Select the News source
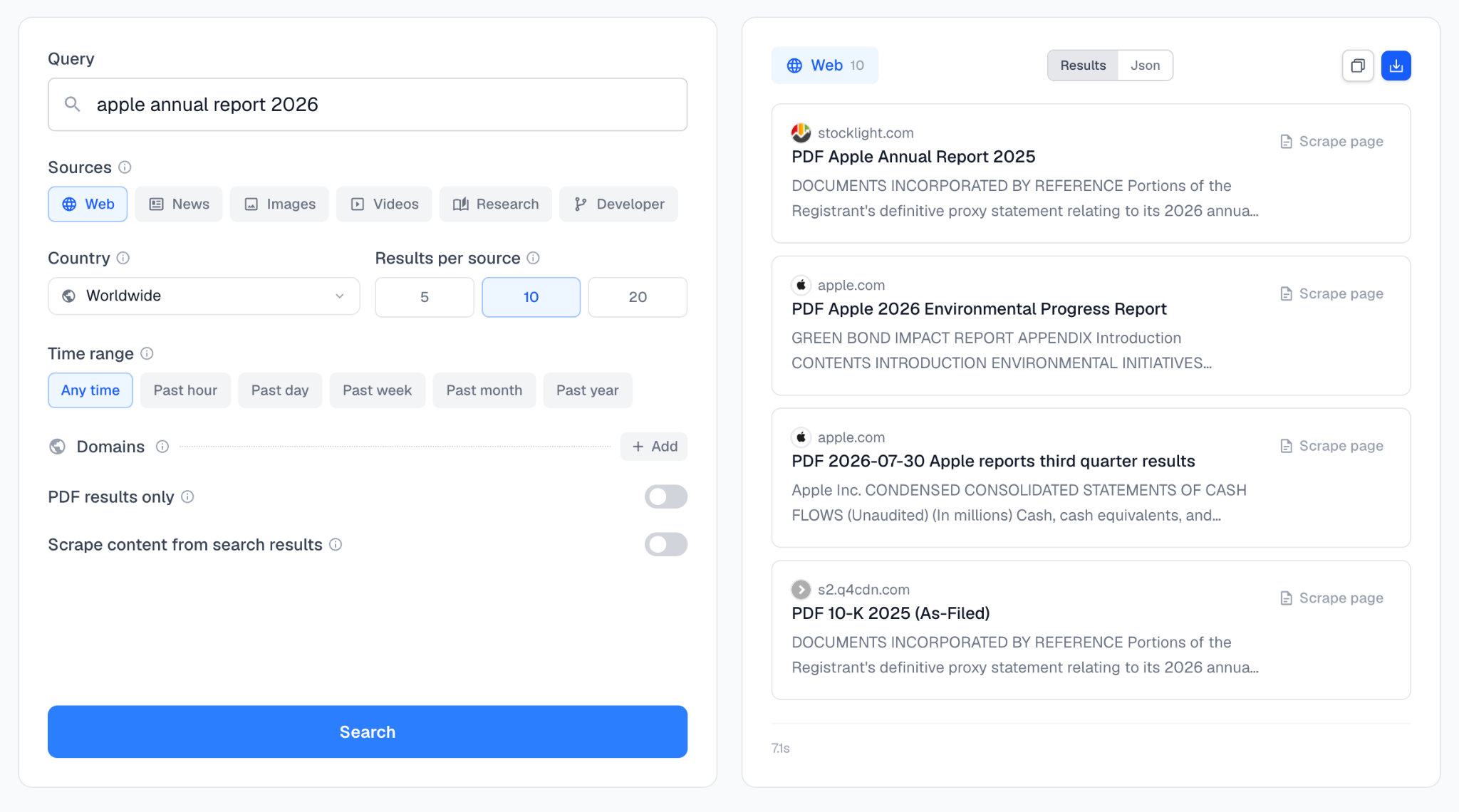 (179, 204)
